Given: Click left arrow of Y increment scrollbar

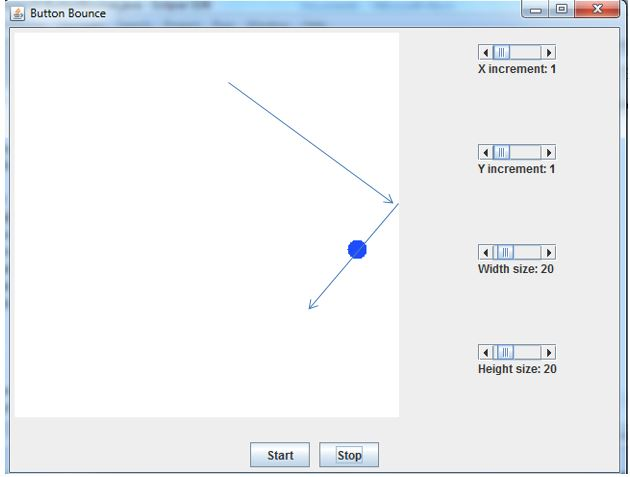Looking at the screenshot, I should (486, 152).
